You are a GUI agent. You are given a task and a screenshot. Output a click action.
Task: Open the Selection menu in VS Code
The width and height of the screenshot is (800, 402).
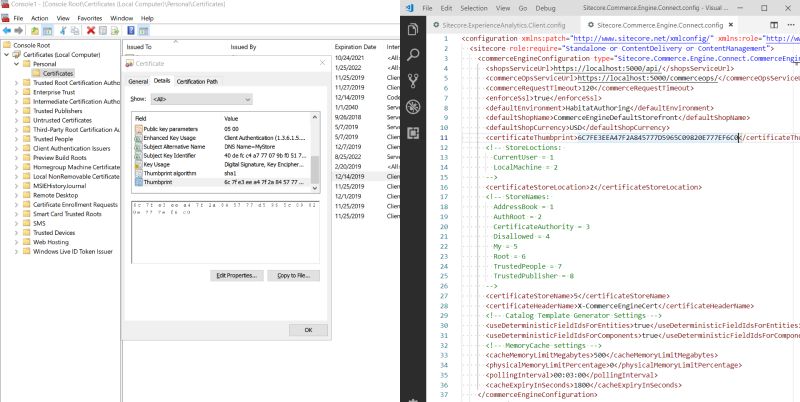coord(473,8)
